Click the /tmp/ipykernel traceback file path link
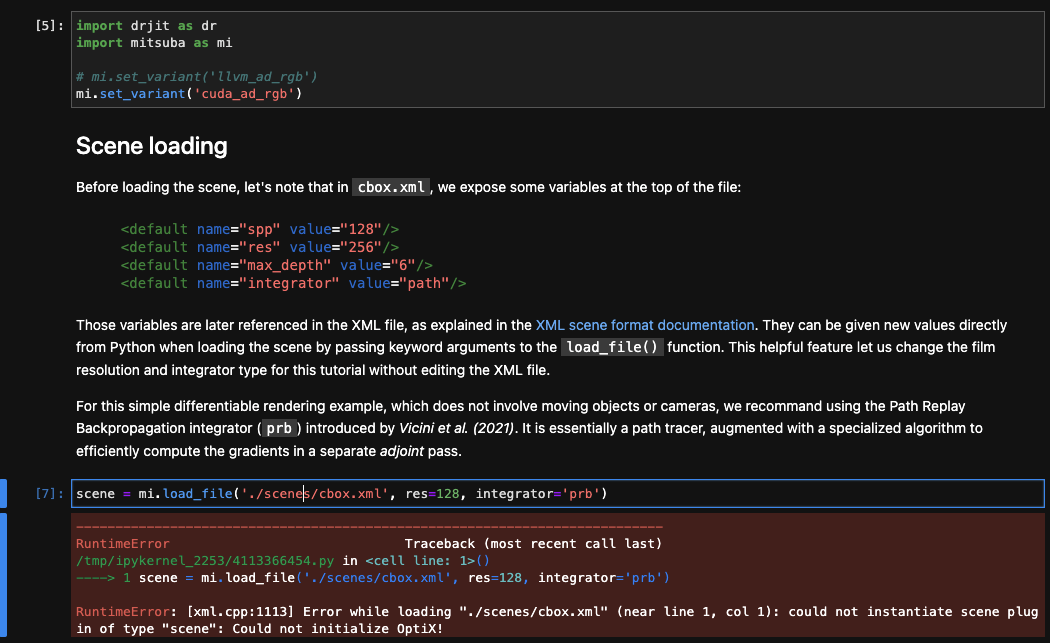The image size is (1050, 643). (x=200, y=561)
